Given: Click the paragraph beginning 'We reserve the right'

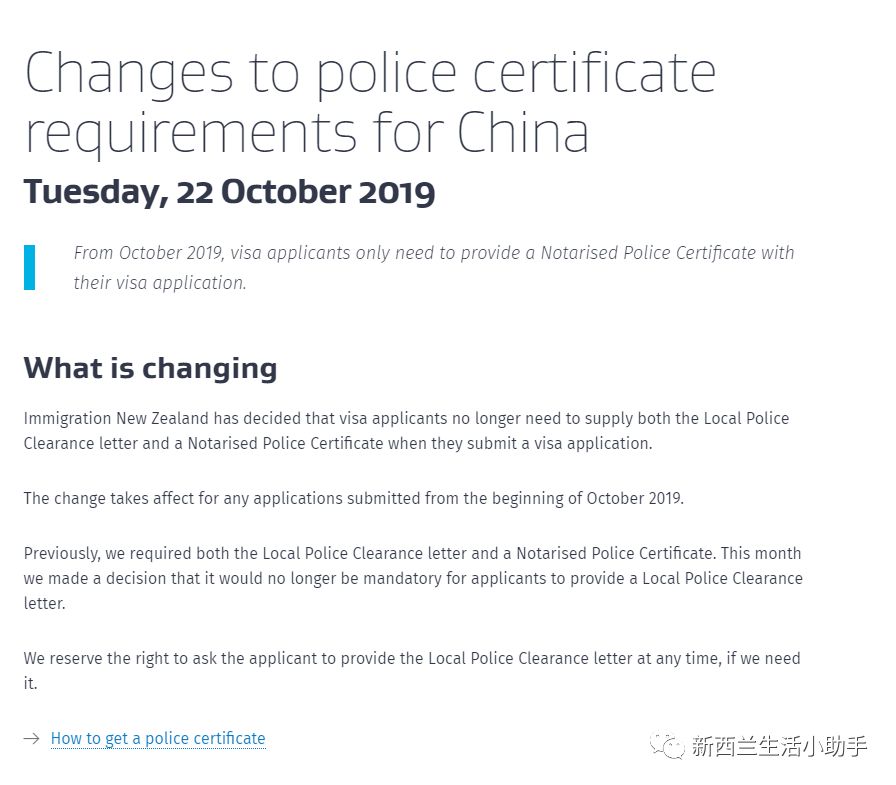Looking at the screenshot, I should 411,670.
